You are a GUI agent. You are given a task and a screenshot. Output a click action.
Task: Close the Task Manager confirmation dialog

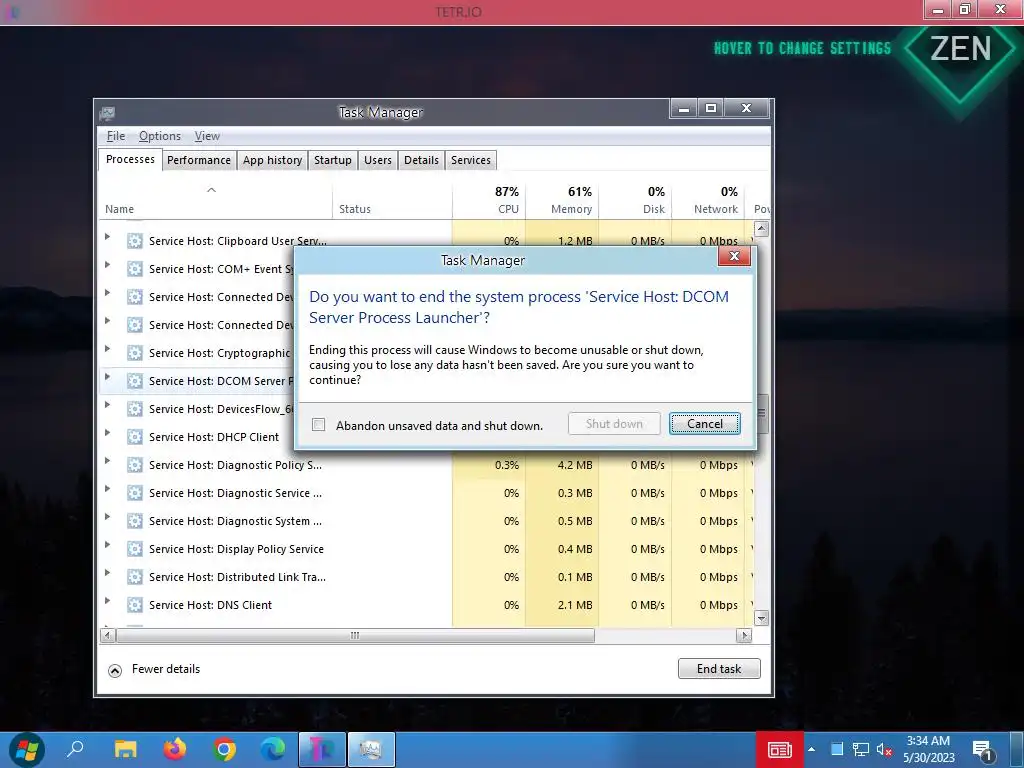(x=734, y=256)
